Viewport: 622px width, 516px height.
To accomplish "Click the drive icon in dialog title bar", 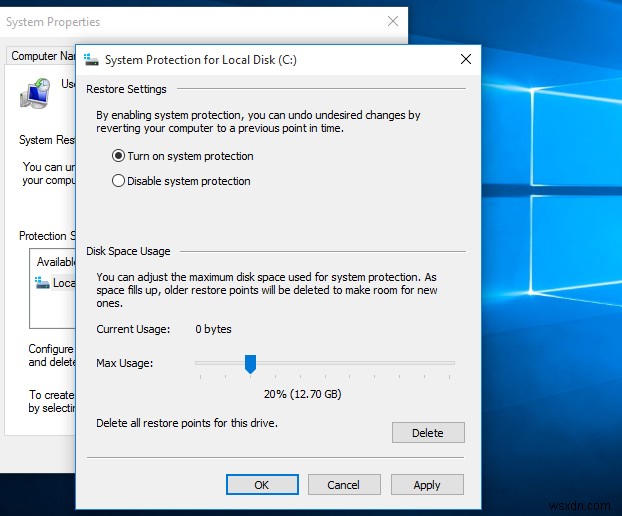I will (91, 60).
